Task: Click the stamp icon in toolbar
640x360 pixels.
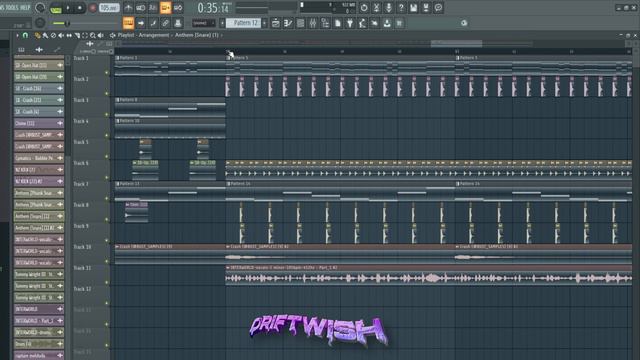Action: (178, 23)
